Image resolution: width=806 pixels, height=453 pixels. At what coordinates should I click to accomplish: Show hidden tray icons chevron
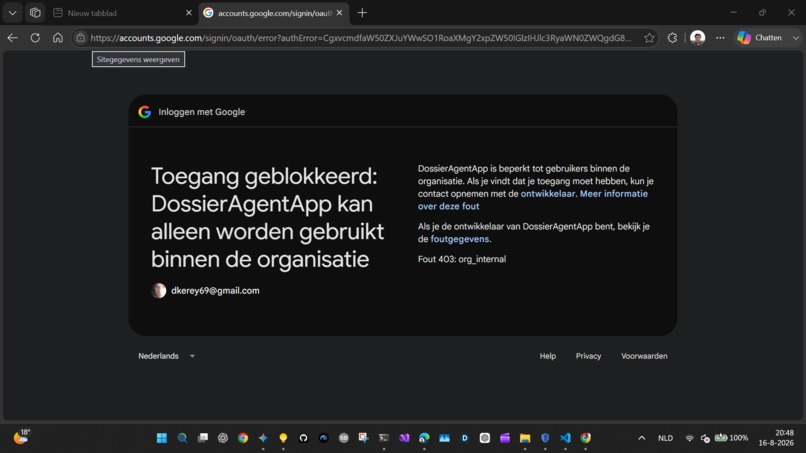tap(642, 438)
